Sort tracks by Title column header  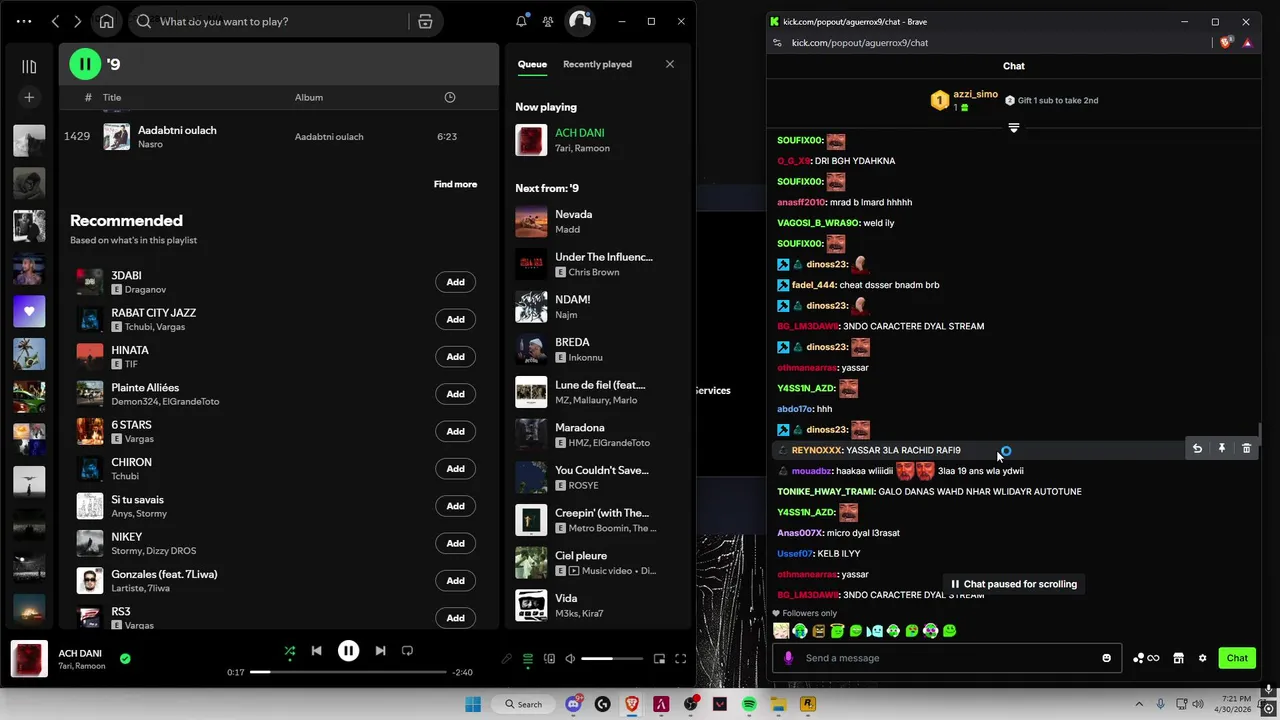coord(112,97)
